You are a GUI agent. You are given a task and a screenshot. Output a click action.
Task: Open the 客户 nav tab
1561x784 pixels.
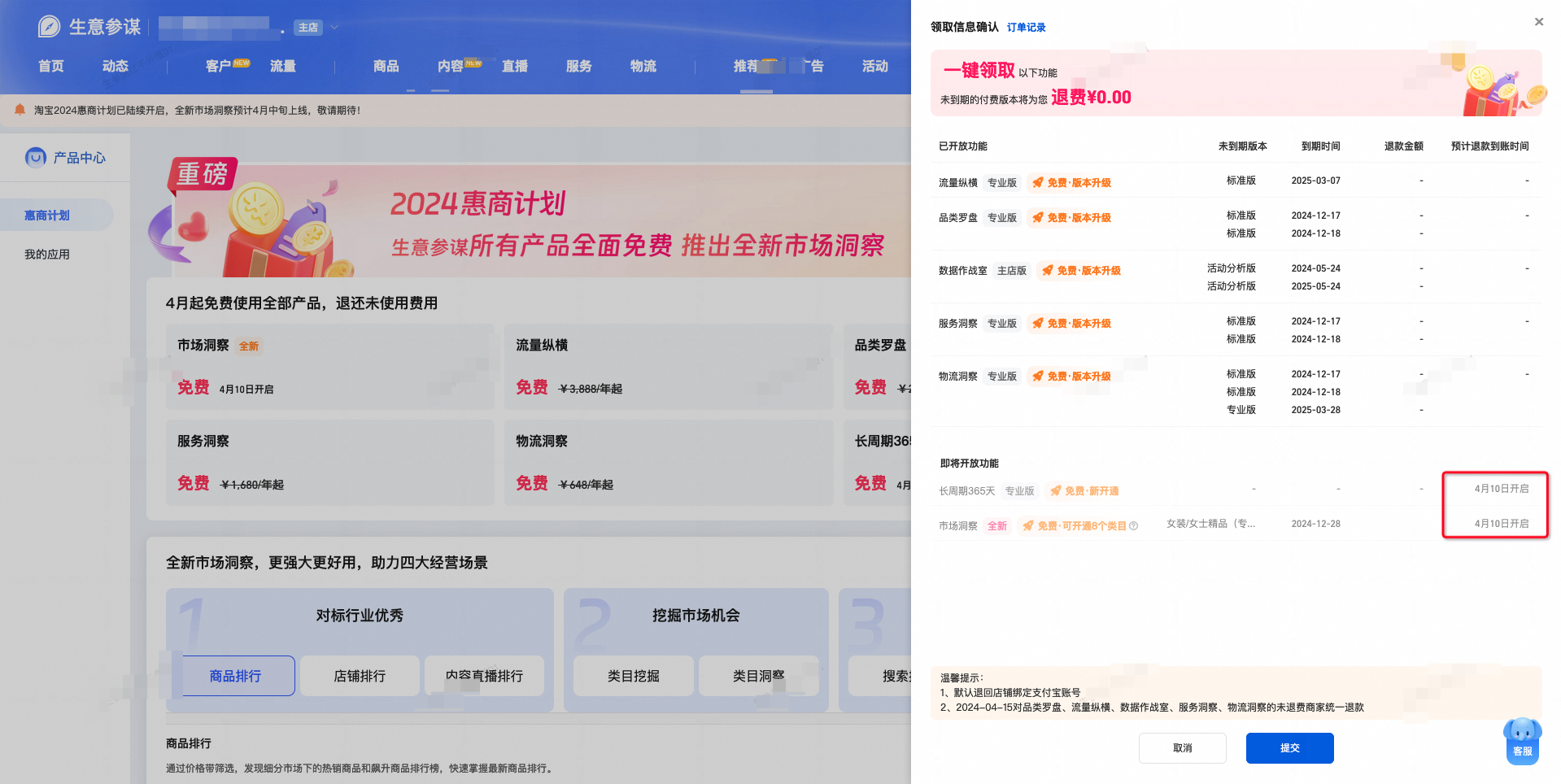[x=219, y=66]
